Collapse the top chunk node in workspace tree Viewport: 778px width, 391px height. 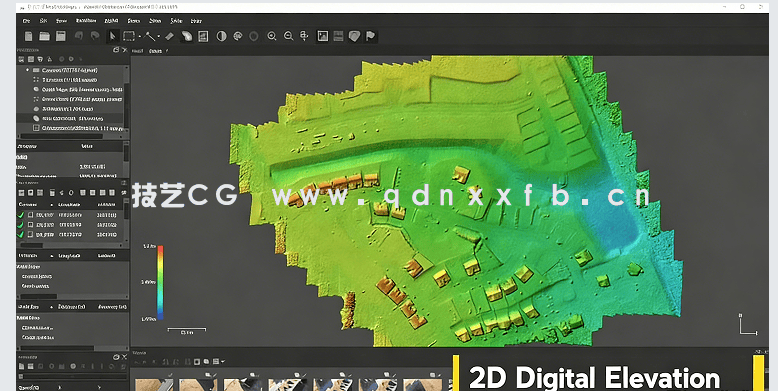pyautogui.click(x=27, y=70)
